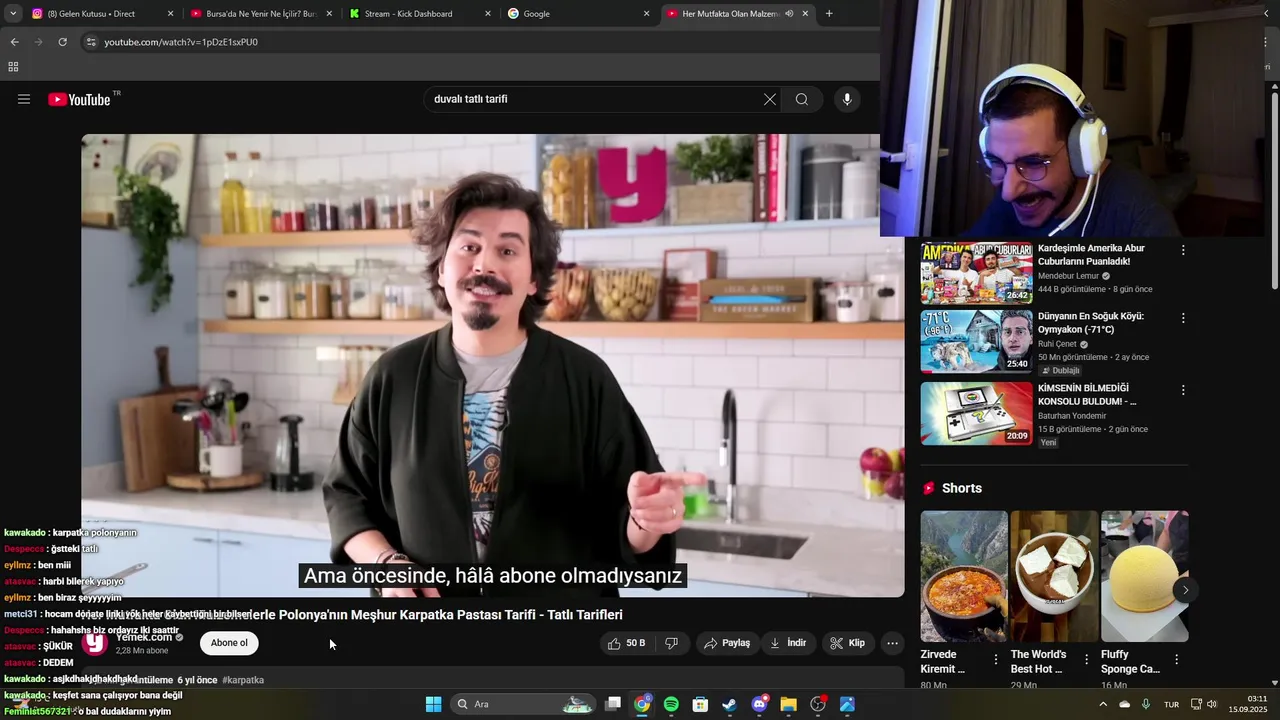Screen dimensions: 1280x720
Task: Reload the page with refresh icon
Action: point(62,42)
